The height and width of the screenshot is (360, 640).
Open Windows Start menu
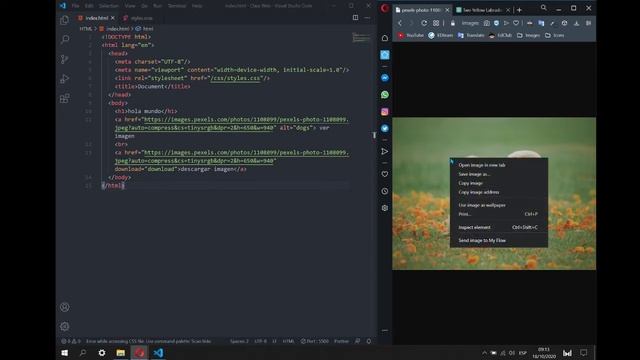(x=64, y=353)
